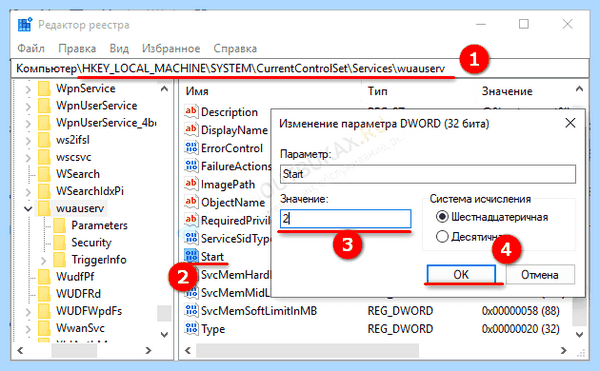This screenshot has height=371, width=600.
Task: Click the values pane scroll-right arrow
Action: (563, 350)
